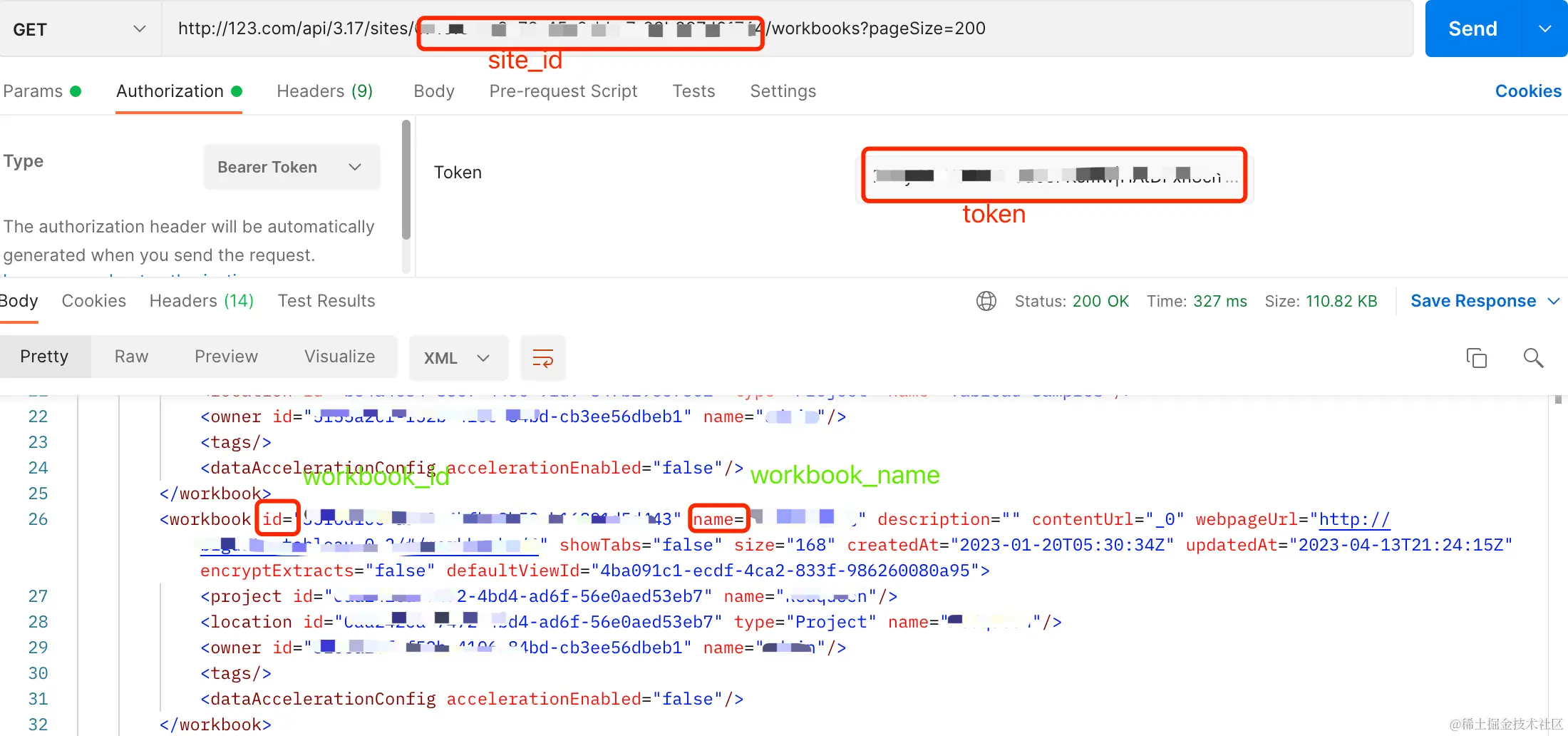1568x736 pixels.
Task: Open the Test Results tab
Action: pos(326,301)
